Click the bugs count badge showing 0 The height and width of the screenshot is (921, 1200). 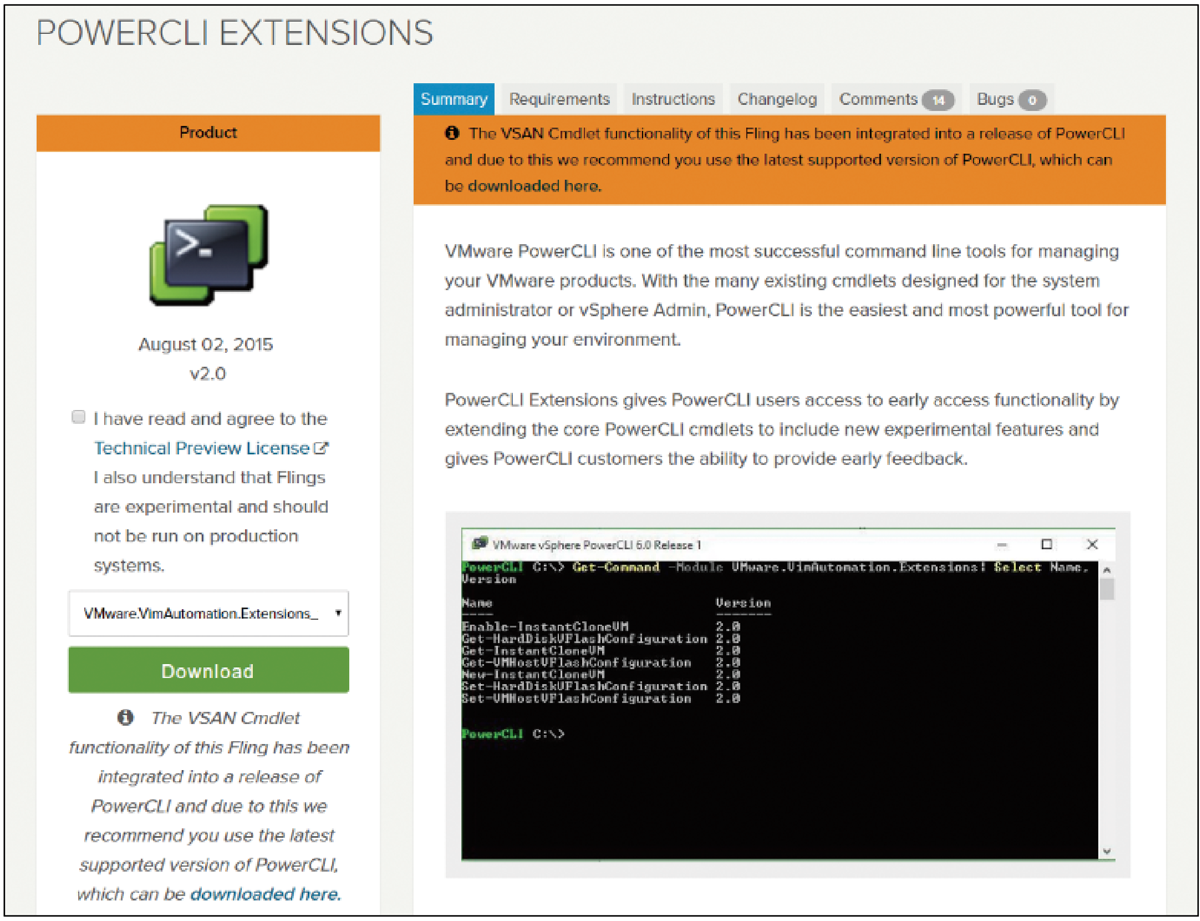(x=1033, y=100)
